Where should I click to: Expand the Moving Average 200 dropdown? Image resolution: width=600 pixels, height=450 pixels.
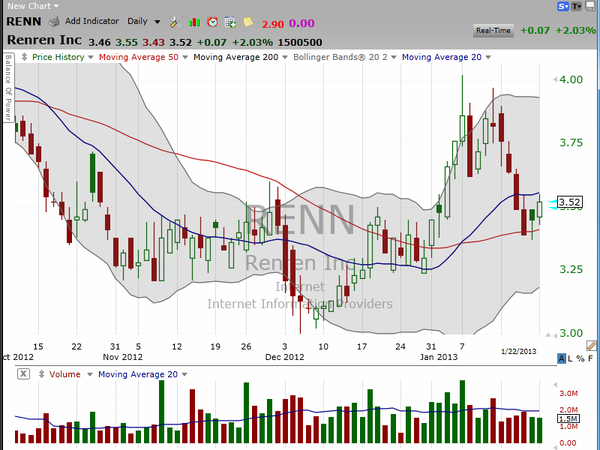(x=285, y=57)
